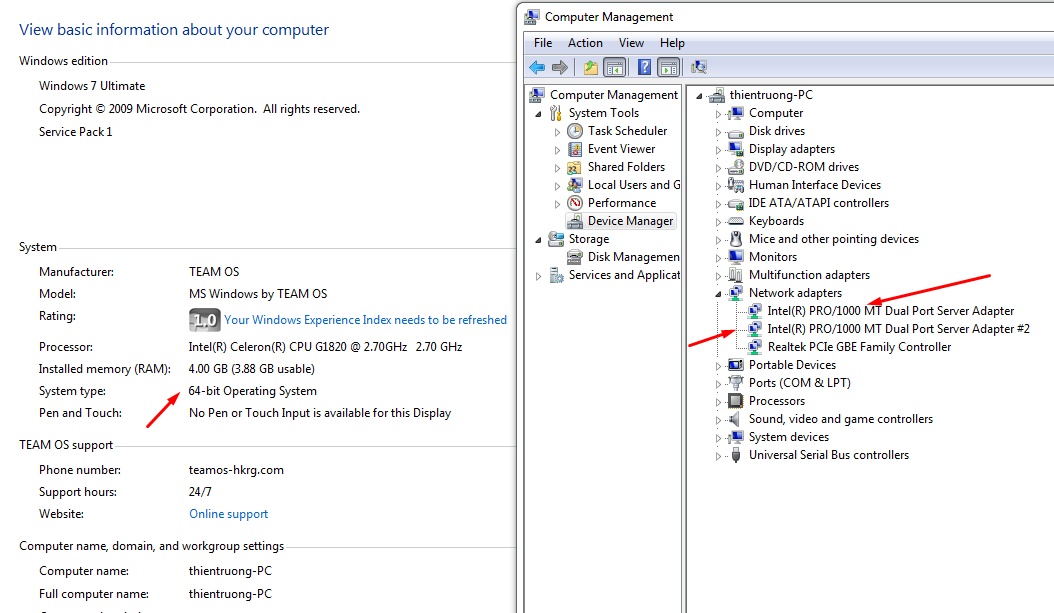This screenshot has width=1054, height=613.
Task: Click the Performance icon
Action: tap(575, 203)
